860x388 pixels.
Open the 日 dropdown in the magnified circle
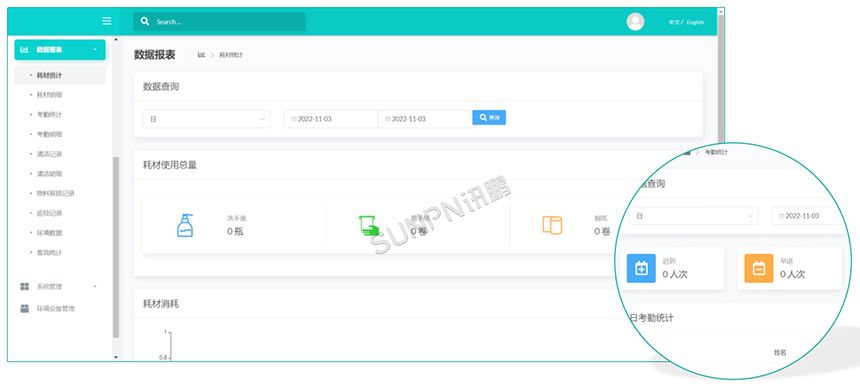point(693,216)
